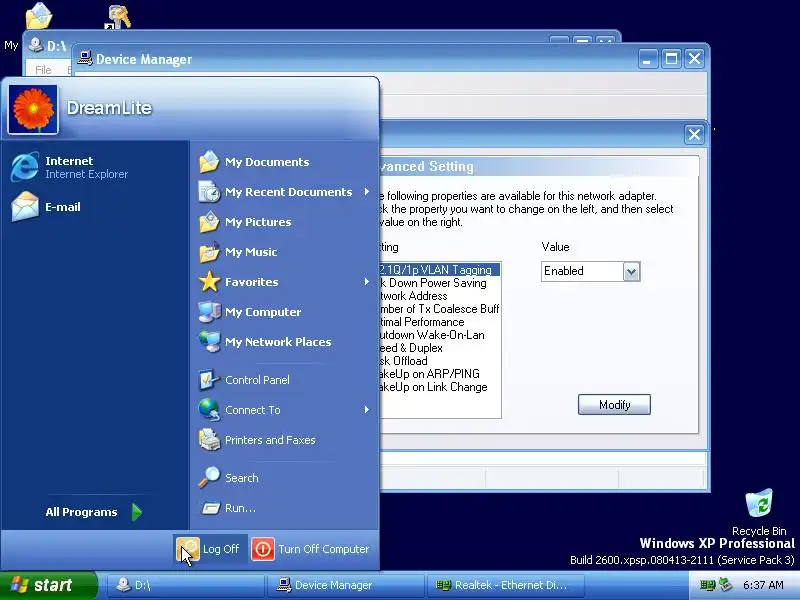The height and width of the screenshot is (600, 800).
Task: Select Link Down Power Saving setting
Action: pyautogui.click(x=439, y=283)
